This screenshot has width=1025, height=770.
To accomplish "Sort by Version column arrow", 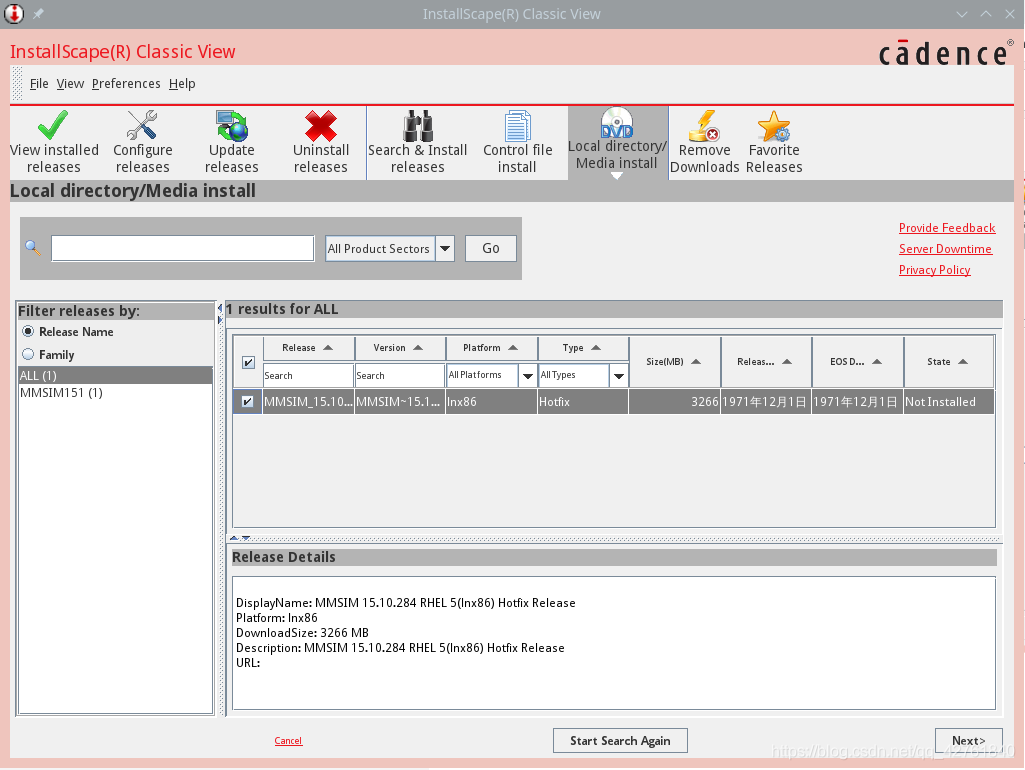I will [418, 348].
